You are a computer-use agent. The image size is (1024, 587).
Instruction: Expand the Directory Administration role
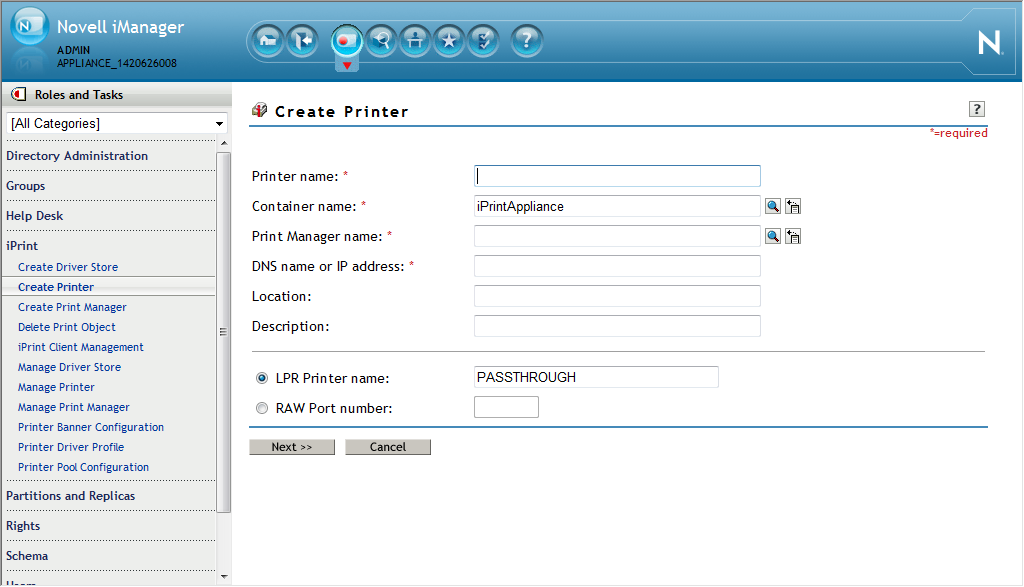point(77,156)
